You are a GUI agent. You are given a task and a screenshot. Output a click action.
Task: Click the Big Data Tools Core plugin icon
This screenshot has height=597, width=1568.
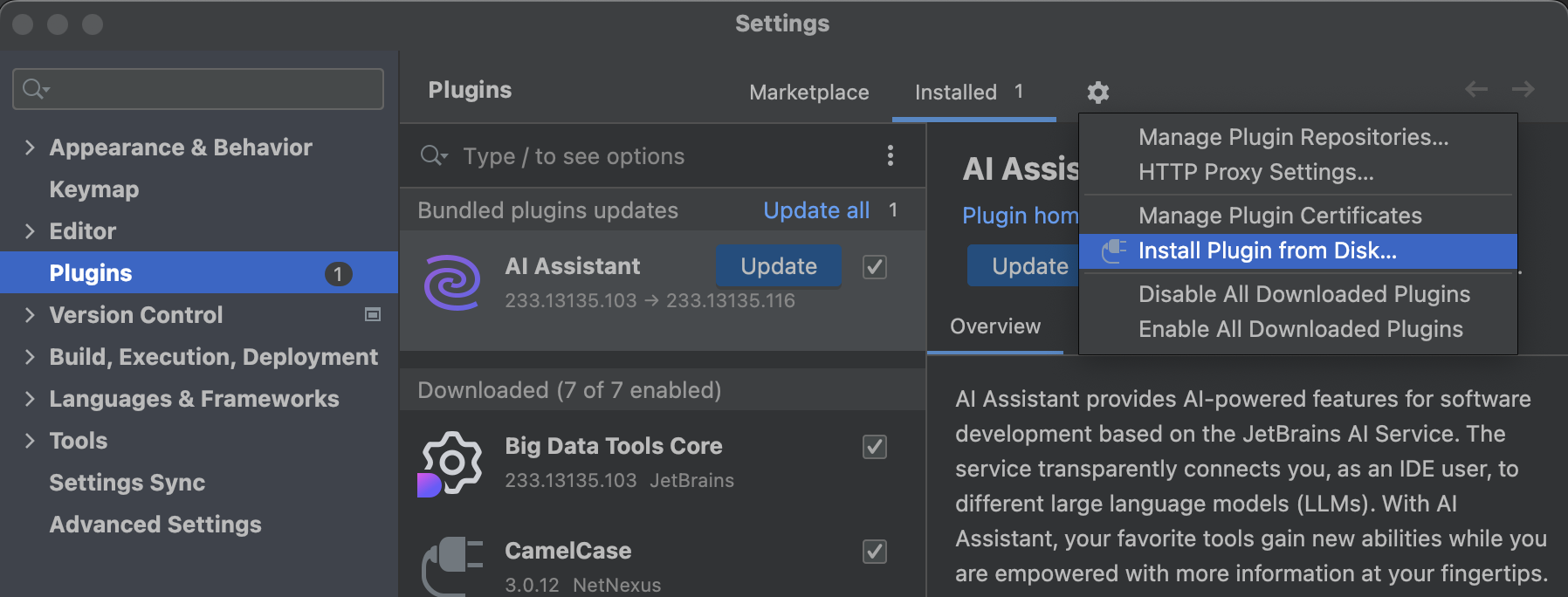point(450,463)
